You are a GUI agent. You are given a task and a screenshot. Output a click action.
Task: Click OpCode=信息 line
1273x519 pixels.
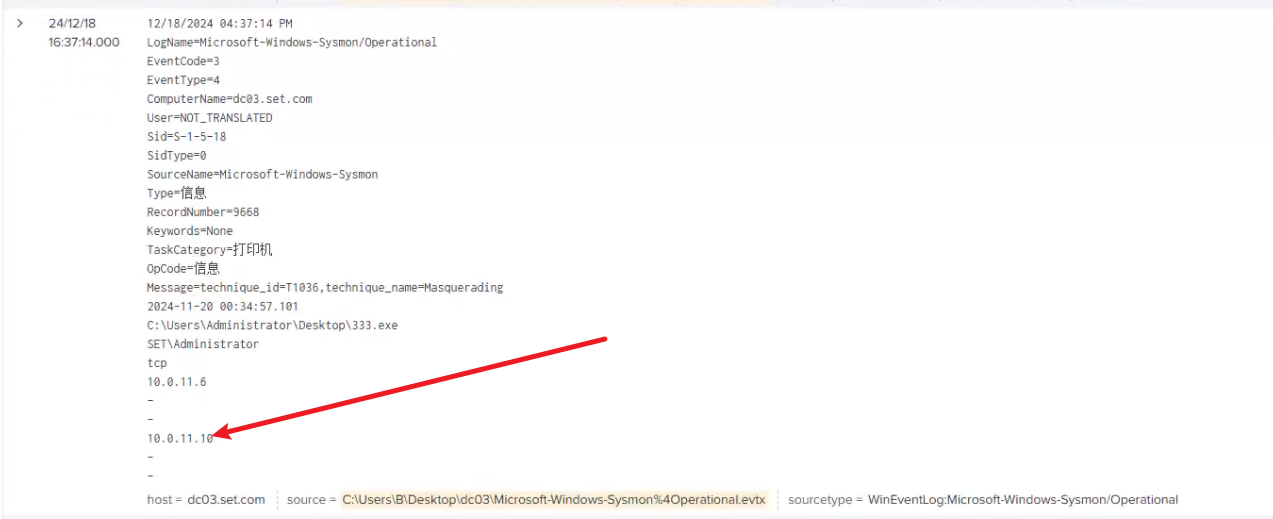tap(183, 268)
